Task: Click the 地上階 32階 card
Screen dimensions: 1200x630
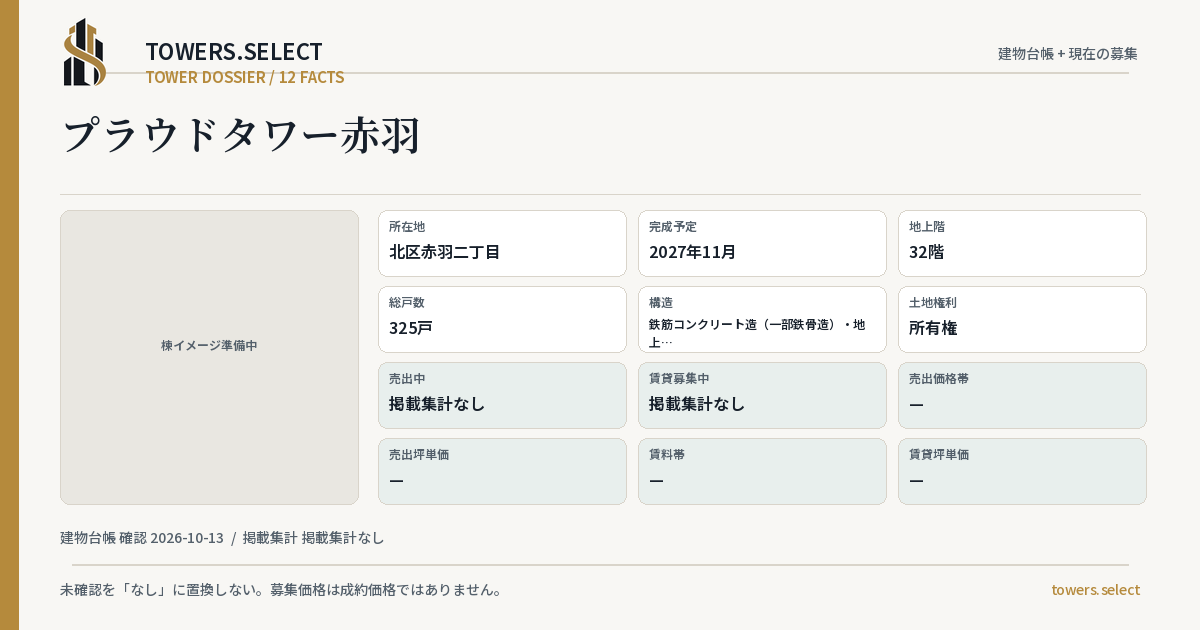Action: [x=1022, y=243]
